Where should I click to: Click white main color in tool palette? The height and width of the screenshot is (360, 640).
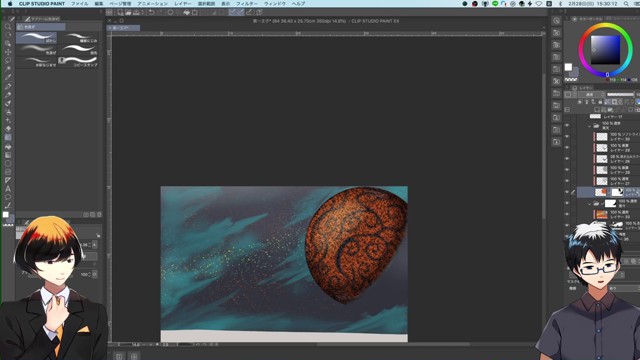[x=5, y=215]
